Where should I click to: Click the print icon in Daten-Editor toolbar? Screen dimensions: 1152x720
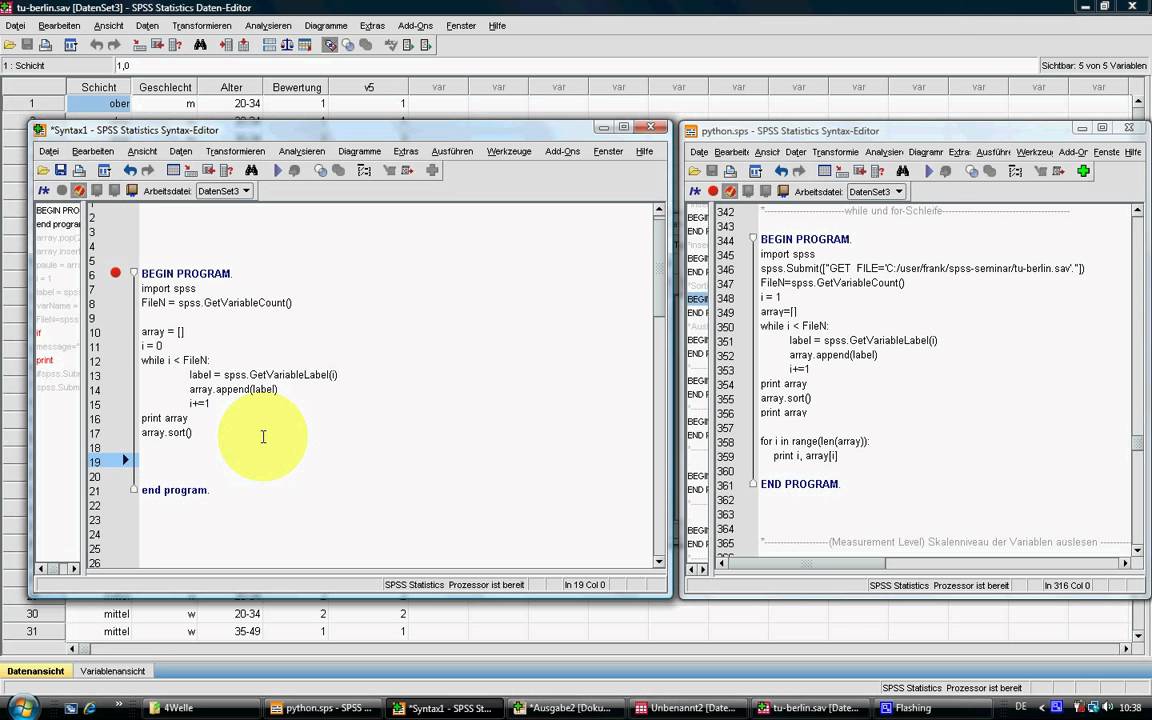46,46
